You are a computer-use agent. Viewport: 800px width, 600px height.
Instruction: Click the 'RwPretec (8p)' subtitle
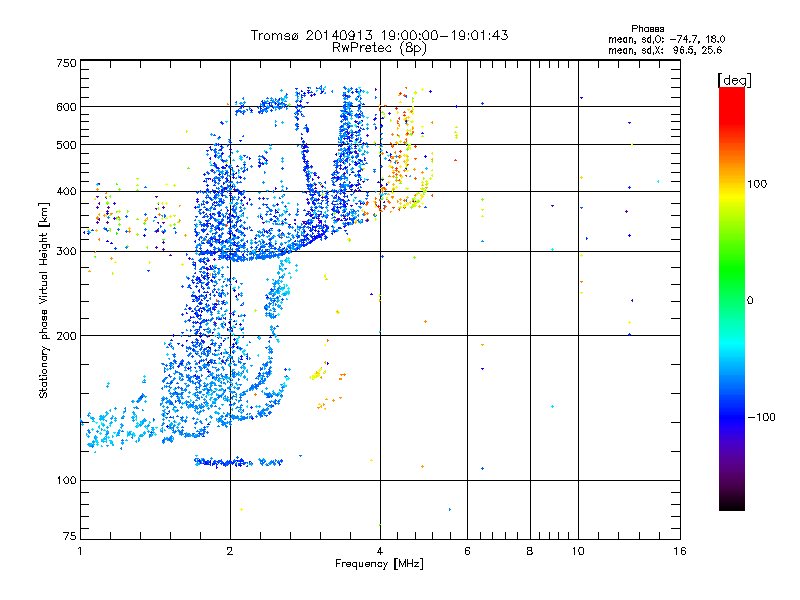click(379, 48)
